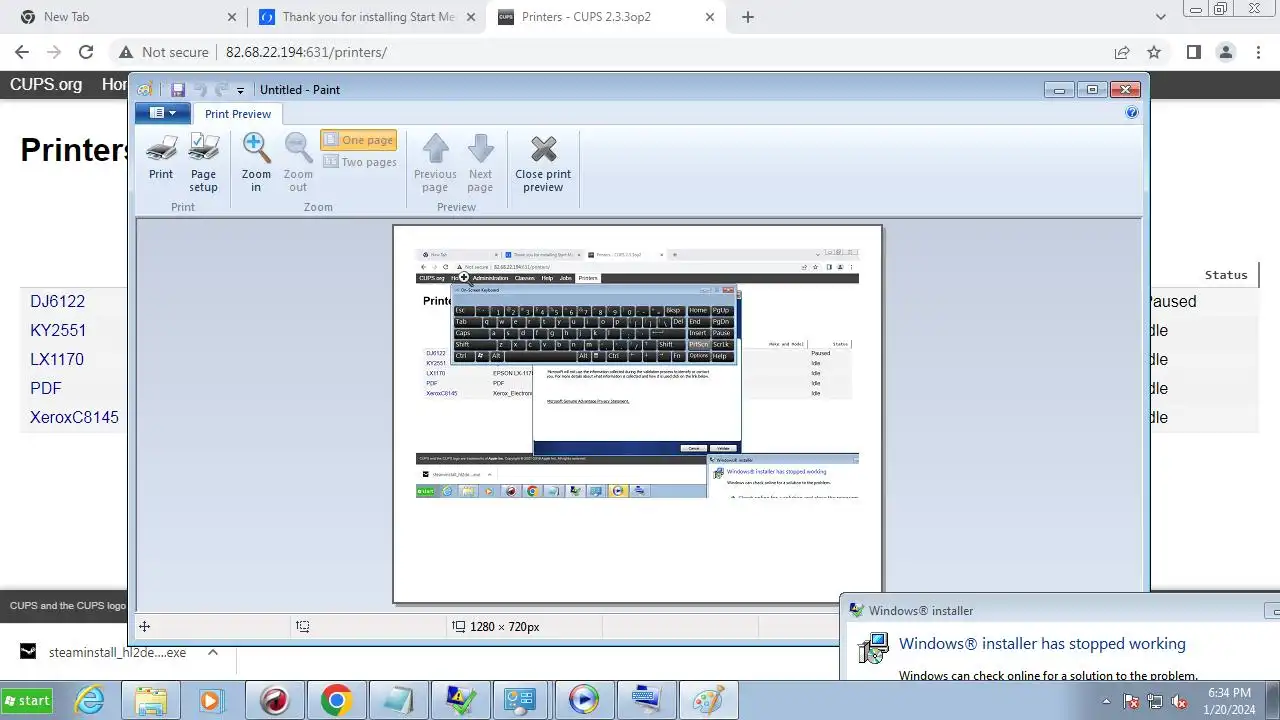Viewport: 1280px width, 720px height.
Task: Open Windows Media Player orange taskbar icon
Action: (212, 700)
